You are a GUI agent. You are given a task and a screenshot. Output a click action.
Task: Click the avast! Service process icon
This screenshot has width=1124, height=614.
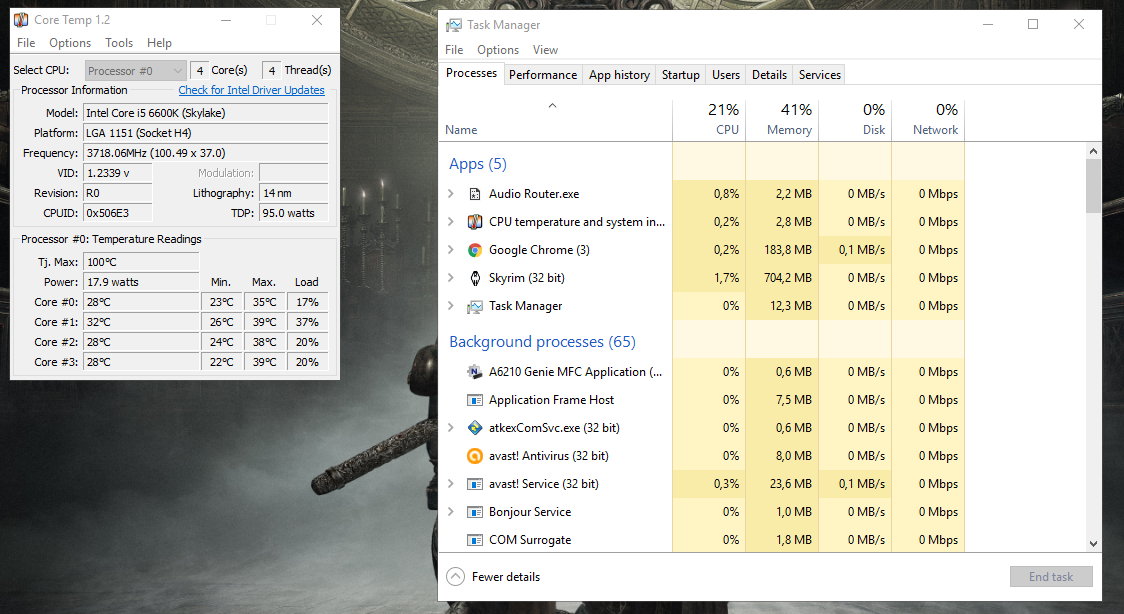point(475,484)
